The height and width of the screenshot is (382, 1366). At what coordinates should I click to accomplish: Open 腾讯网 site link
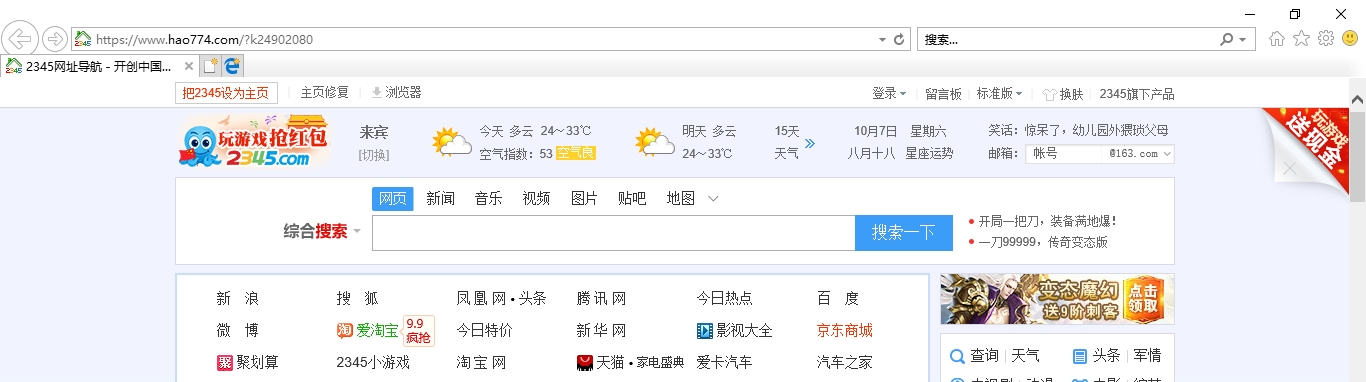click(601, 298)
